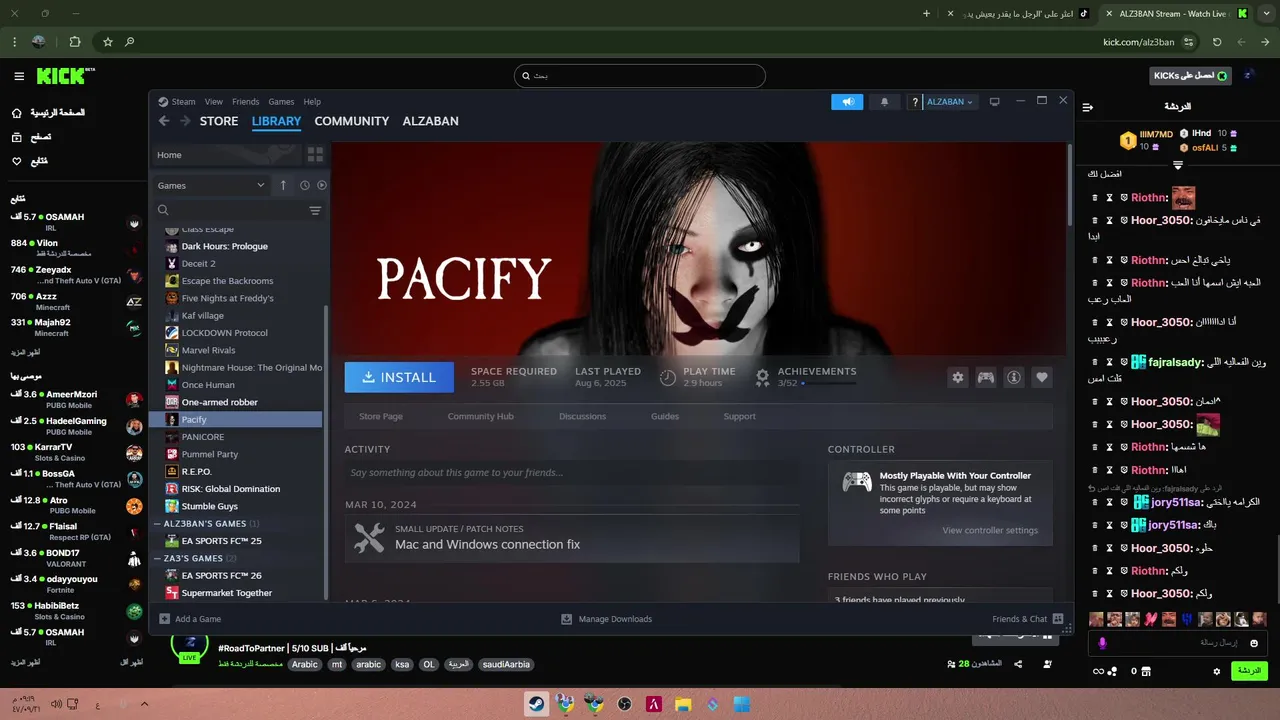Collapse ALZ3BAN'S GAMES category
The width and height of the screenshot is (1280, 720).
(x=158, y=523)
